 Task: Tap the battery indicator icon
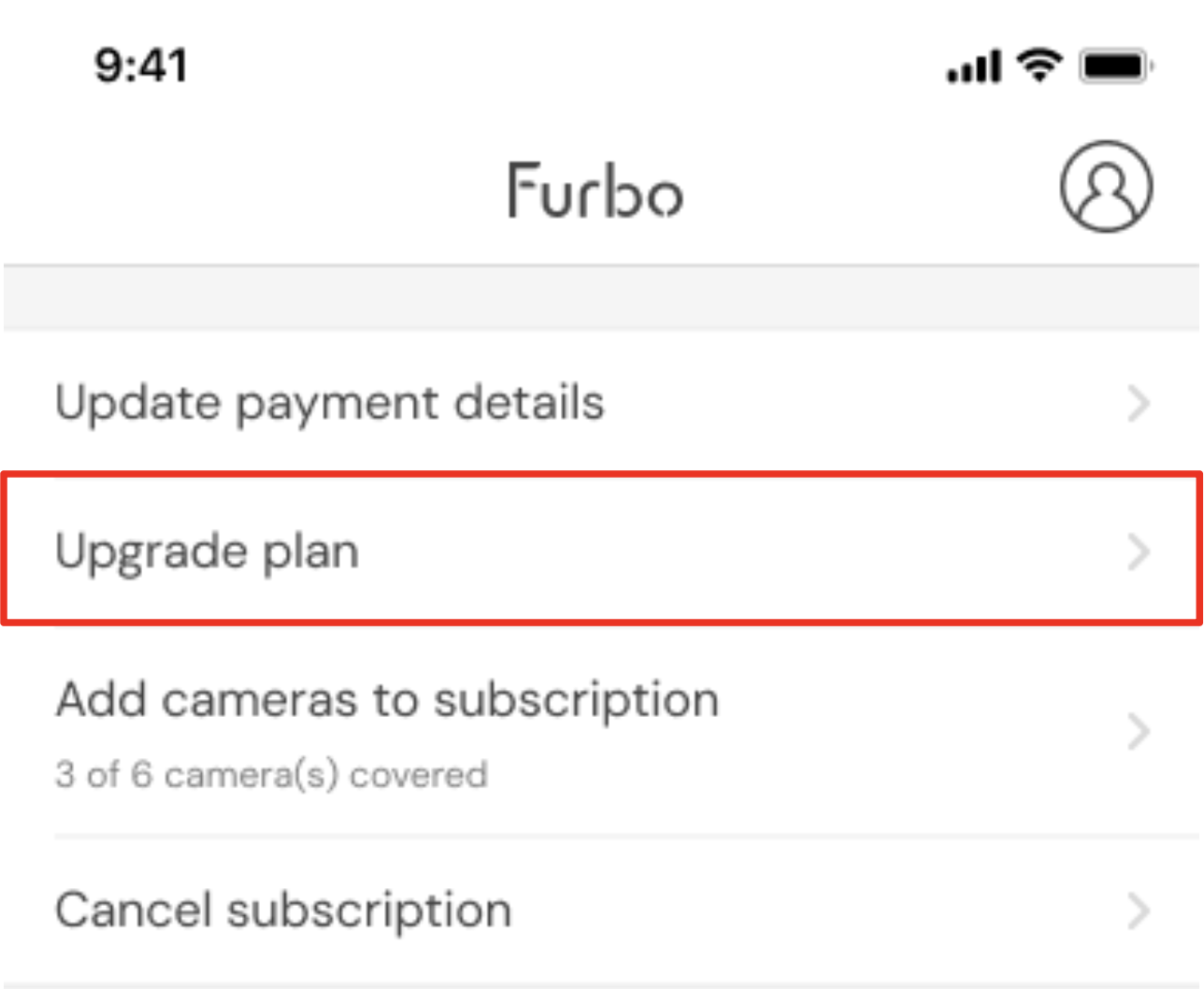pyautogui.click(x=1115, y=66)
